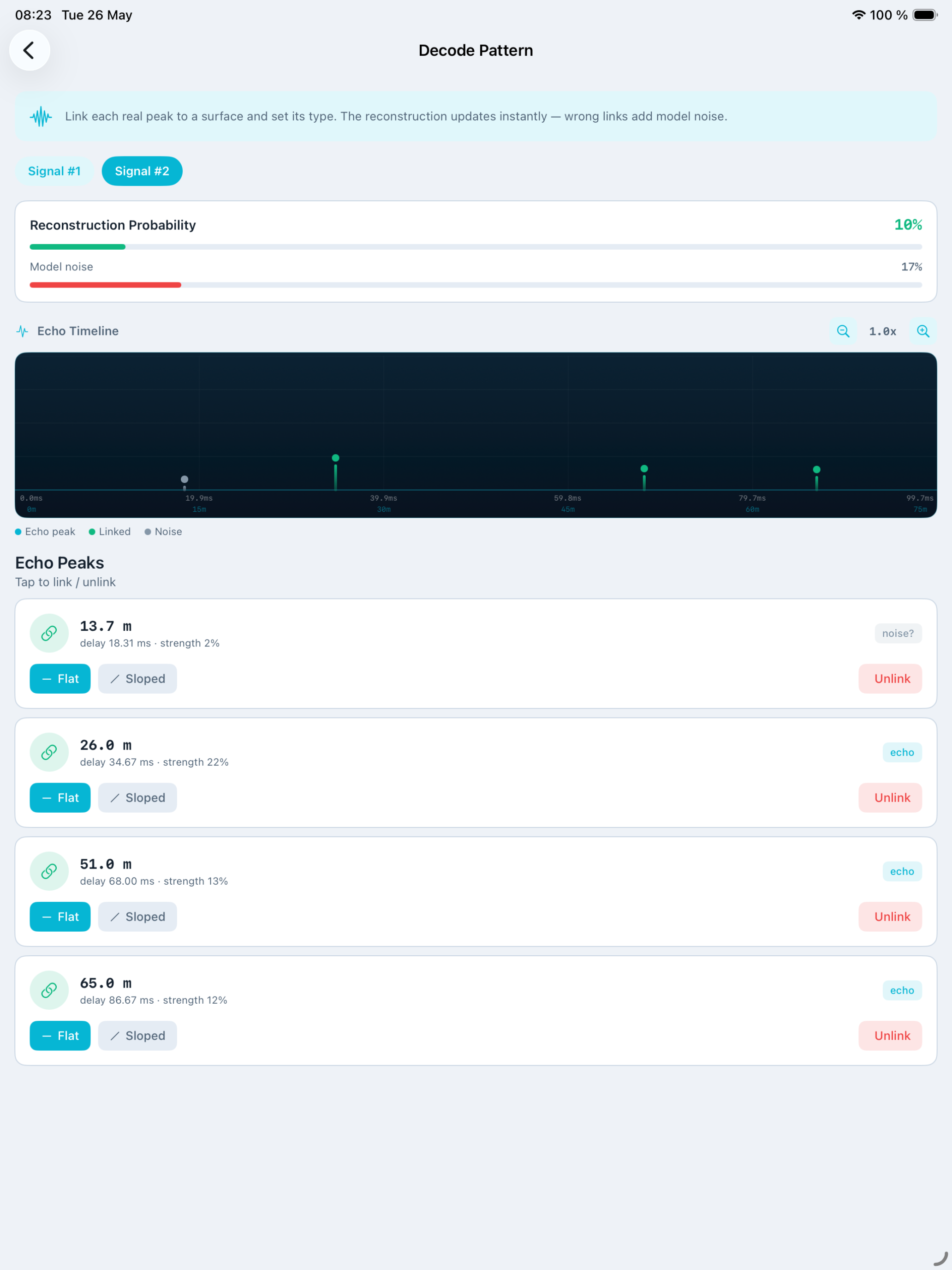Tap the 17% model noise value
The image size is (952, 1270).
pos(911,267)
